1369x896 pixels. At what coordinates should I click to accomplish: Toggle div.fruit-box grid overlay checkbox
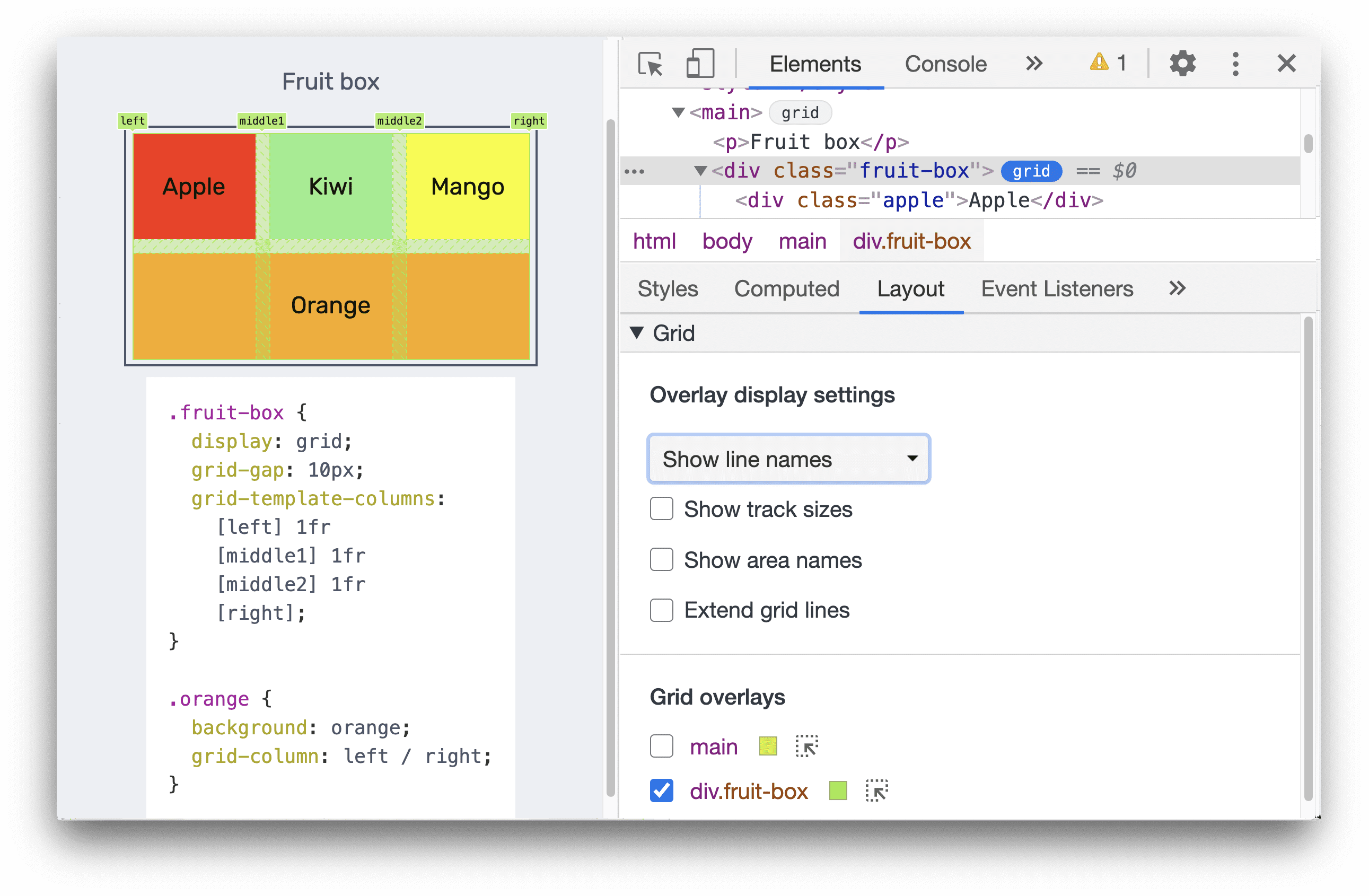pyautogui.click(x=659, y=790)
